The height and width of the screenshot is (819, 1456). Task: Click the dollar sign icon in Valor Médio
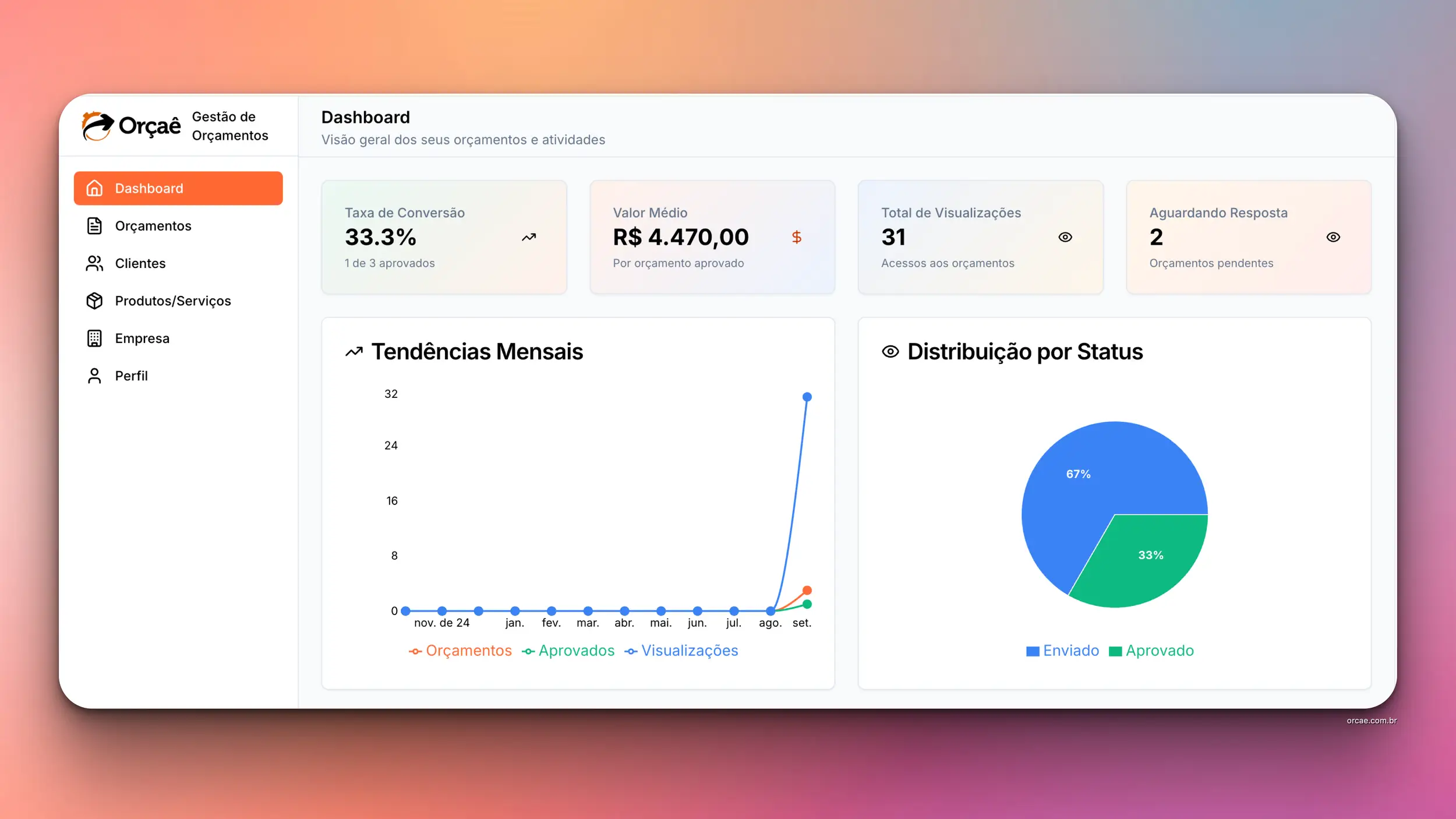pyautogui.click(x=797, y=237)
